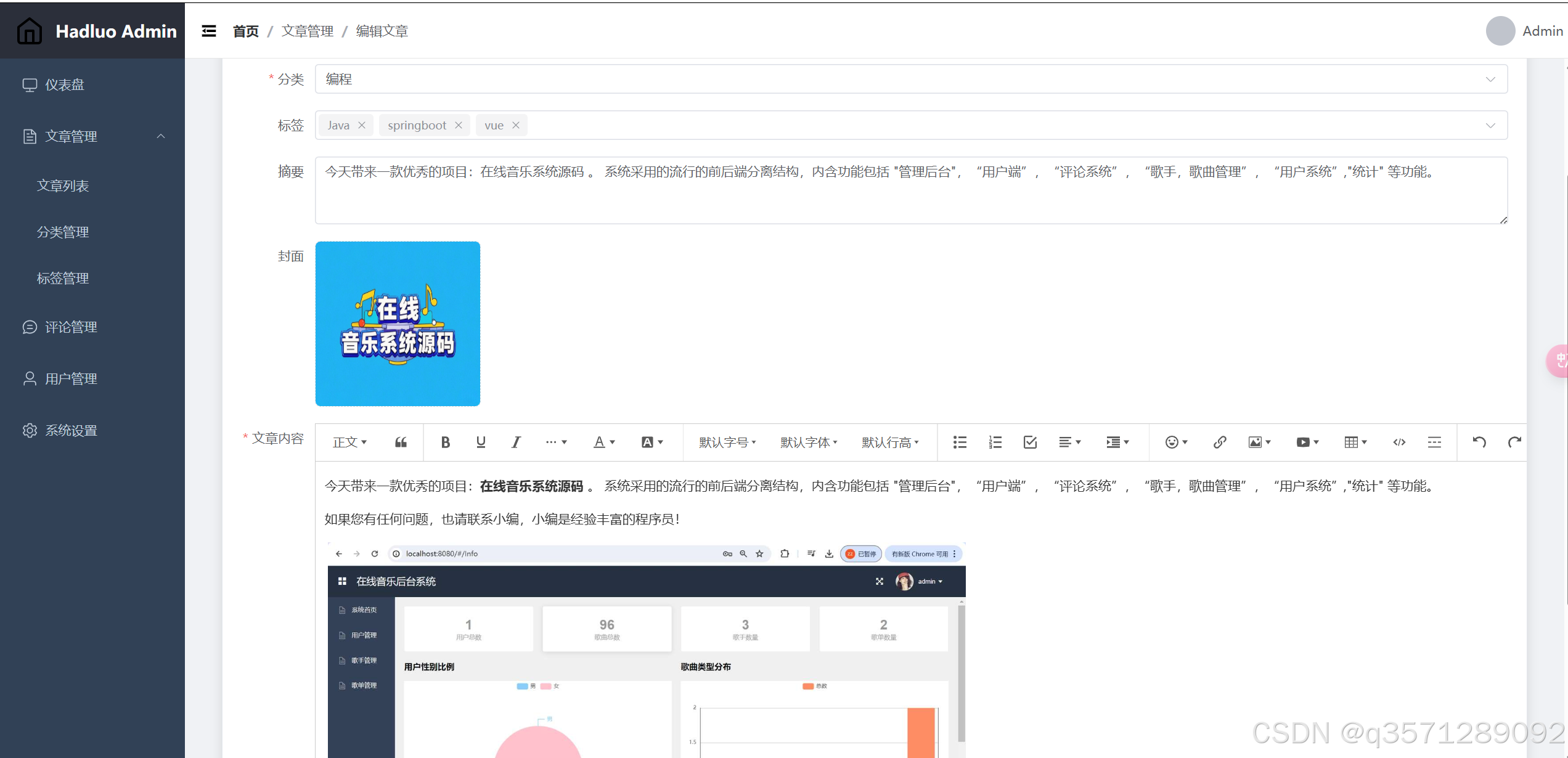Open the 分类 category dropdown
This screenshot has width=1568, height=758.
[1490, 79]
